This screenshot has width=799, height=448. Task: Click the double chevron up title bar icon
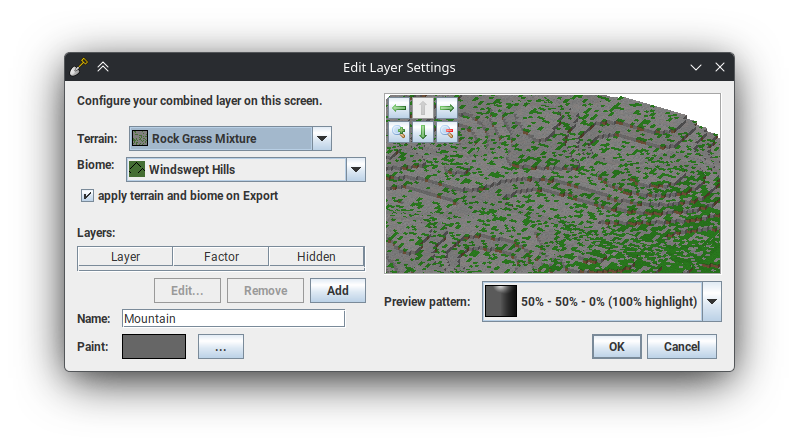(103, 68)
